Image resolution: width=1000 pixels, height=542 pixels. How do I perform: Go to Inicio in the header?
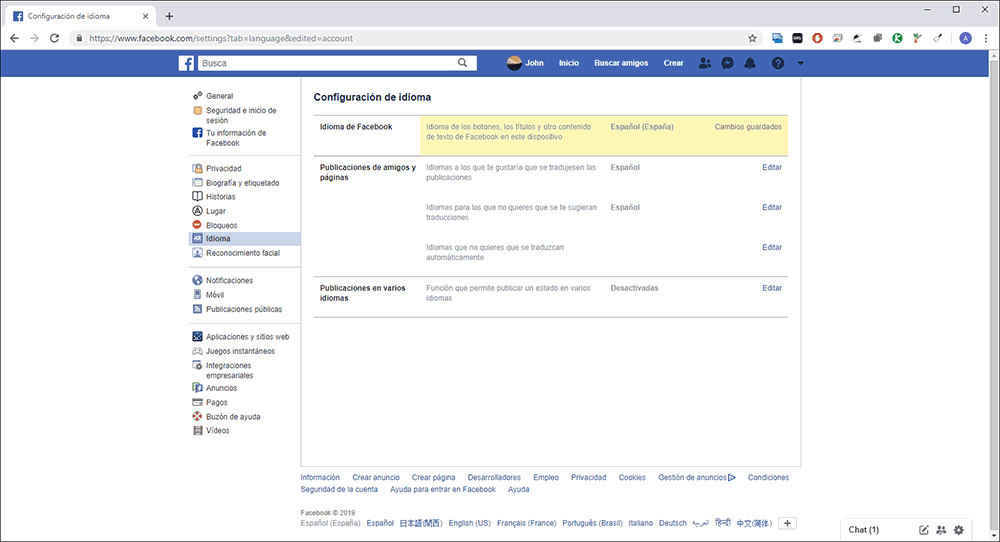[569, 63]
